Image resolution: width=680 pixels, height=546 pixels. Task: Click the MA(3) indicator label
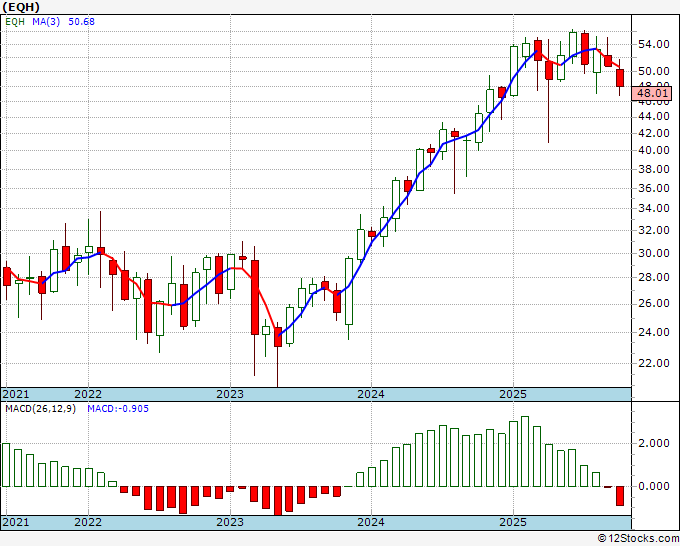pos(46,22)
